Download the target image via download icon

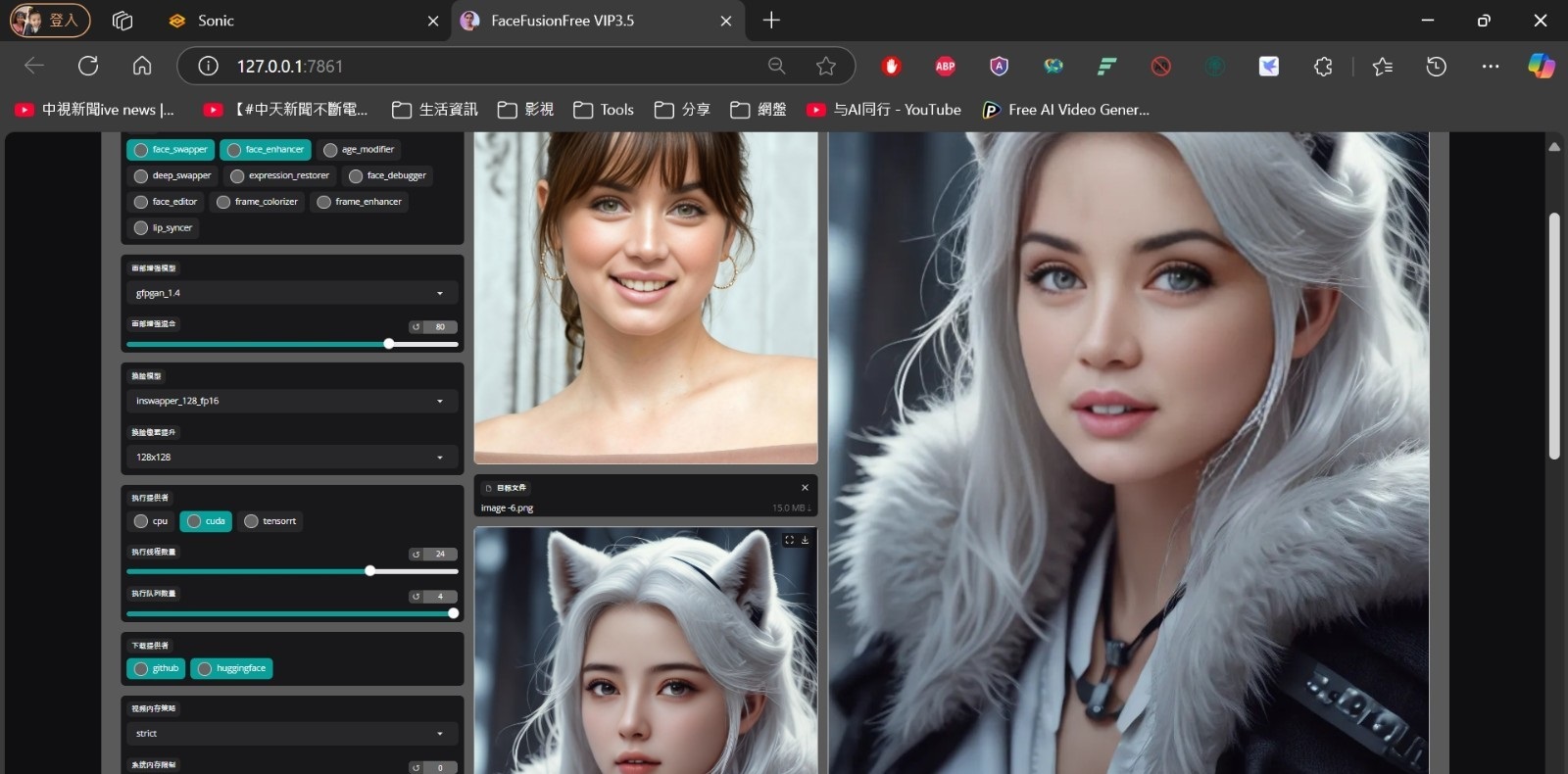coord(805,540)
